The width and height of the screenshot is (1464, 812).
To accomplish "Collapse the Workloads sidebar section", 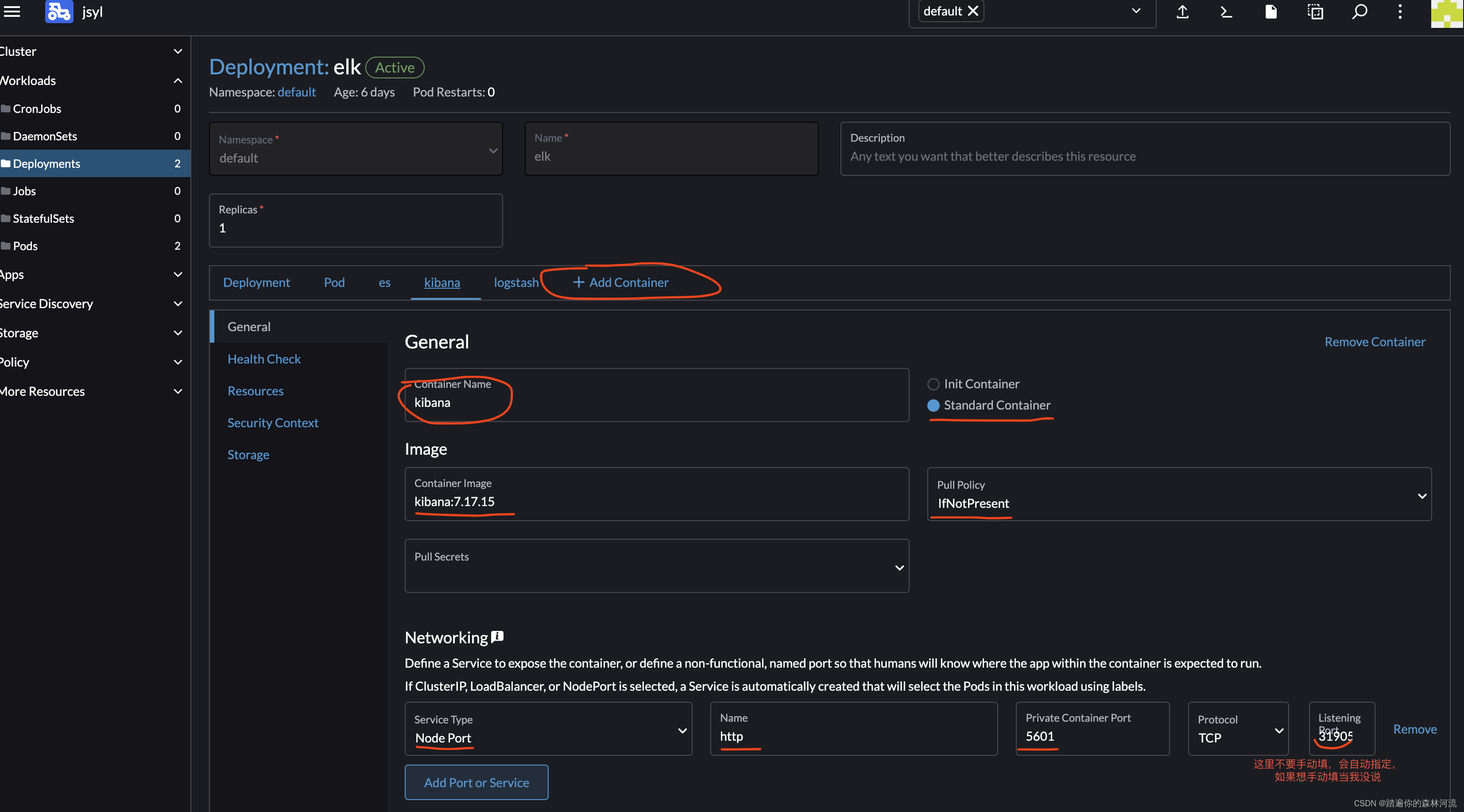I will point(178,81).
